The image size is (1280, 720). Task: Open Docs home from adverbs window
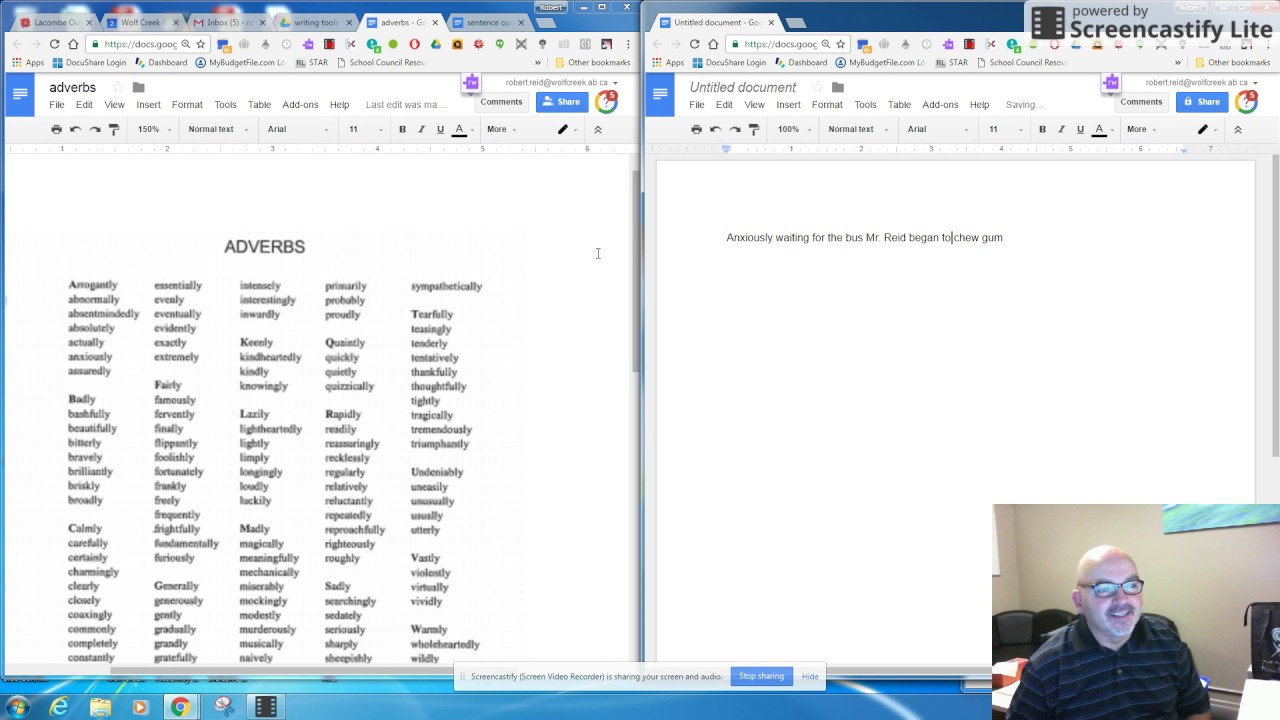click(x=20, y=95)
